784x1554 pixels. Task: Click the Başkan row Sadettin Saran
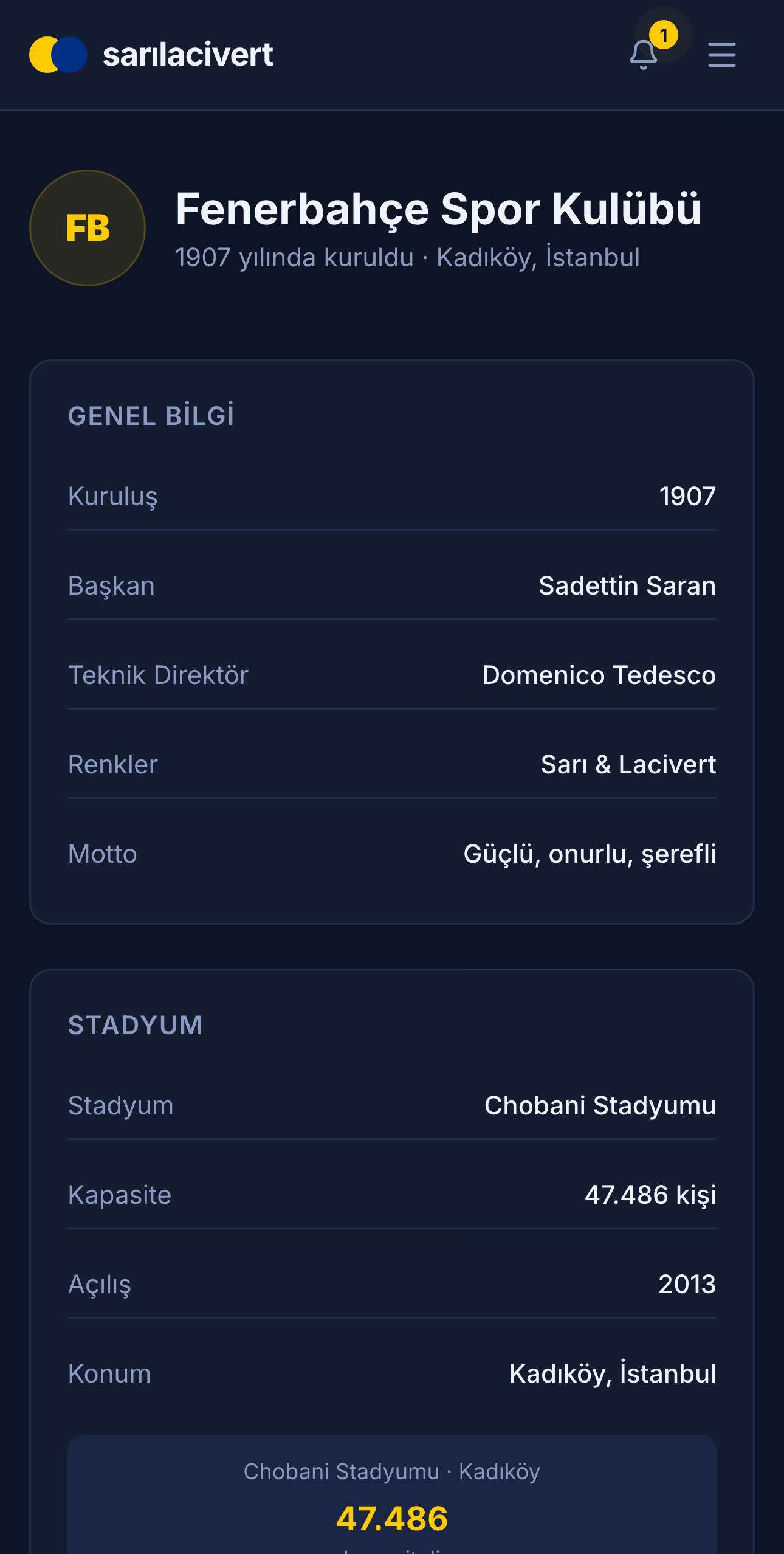[x=392, y=585]
